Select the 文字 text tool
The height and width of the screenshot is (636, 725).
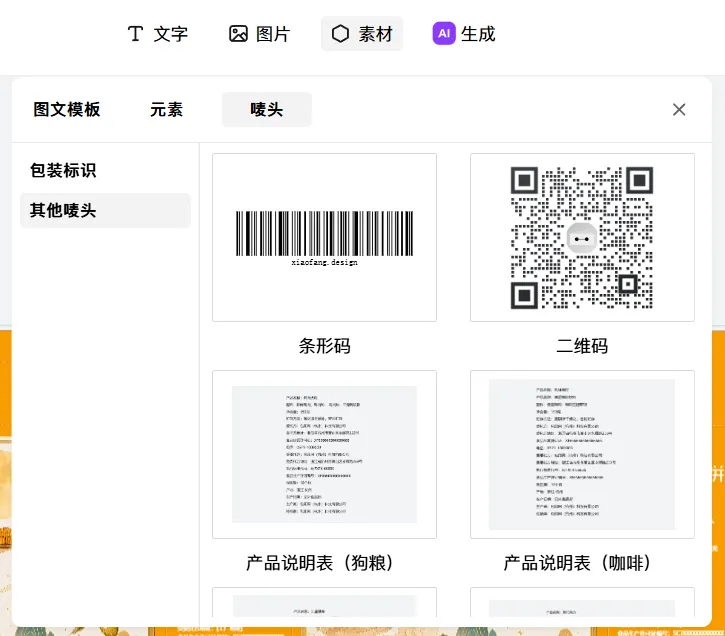coord(158,34)
